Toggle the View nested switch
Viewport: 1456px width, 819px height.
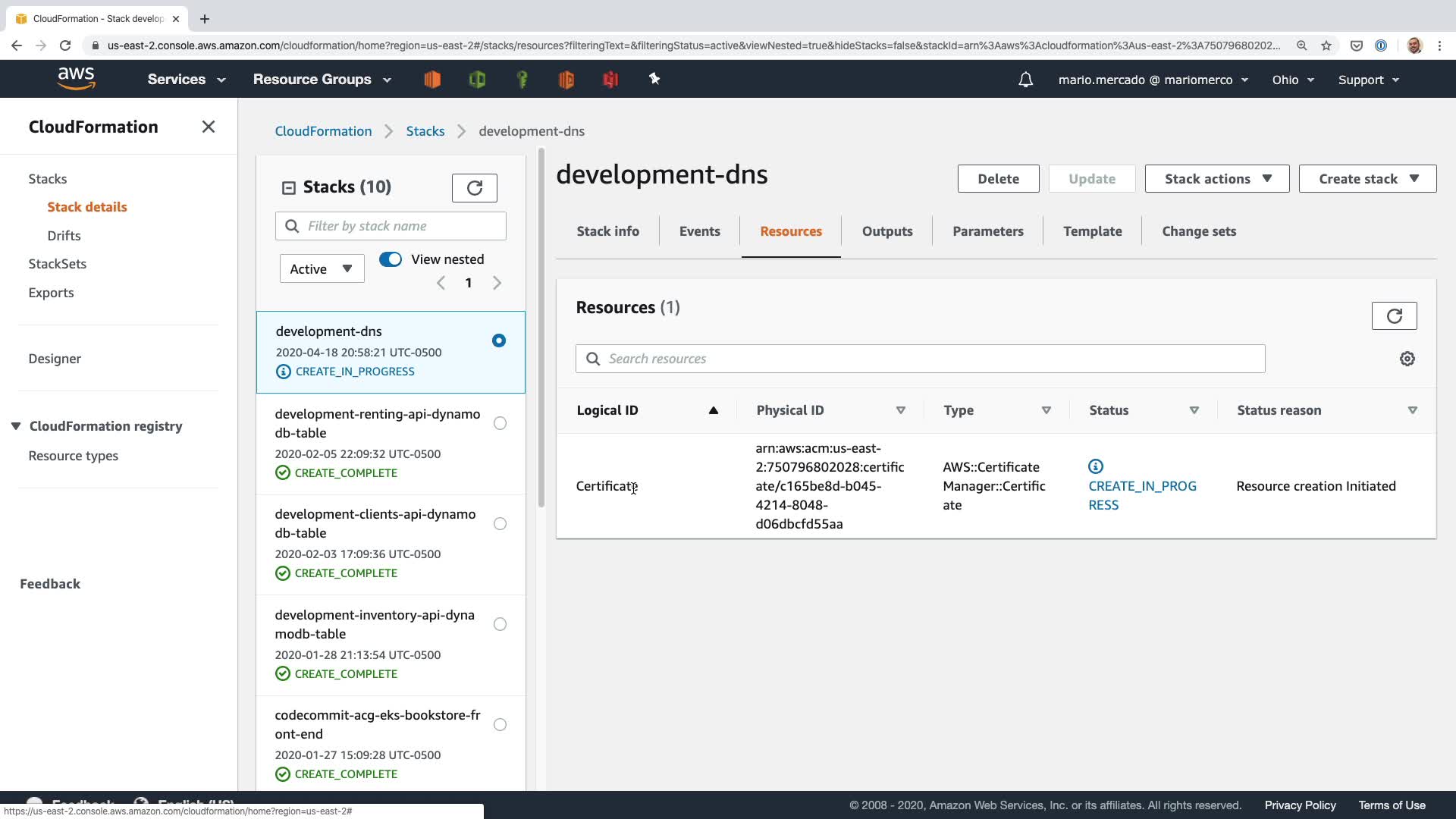click(x=391, y=259)
